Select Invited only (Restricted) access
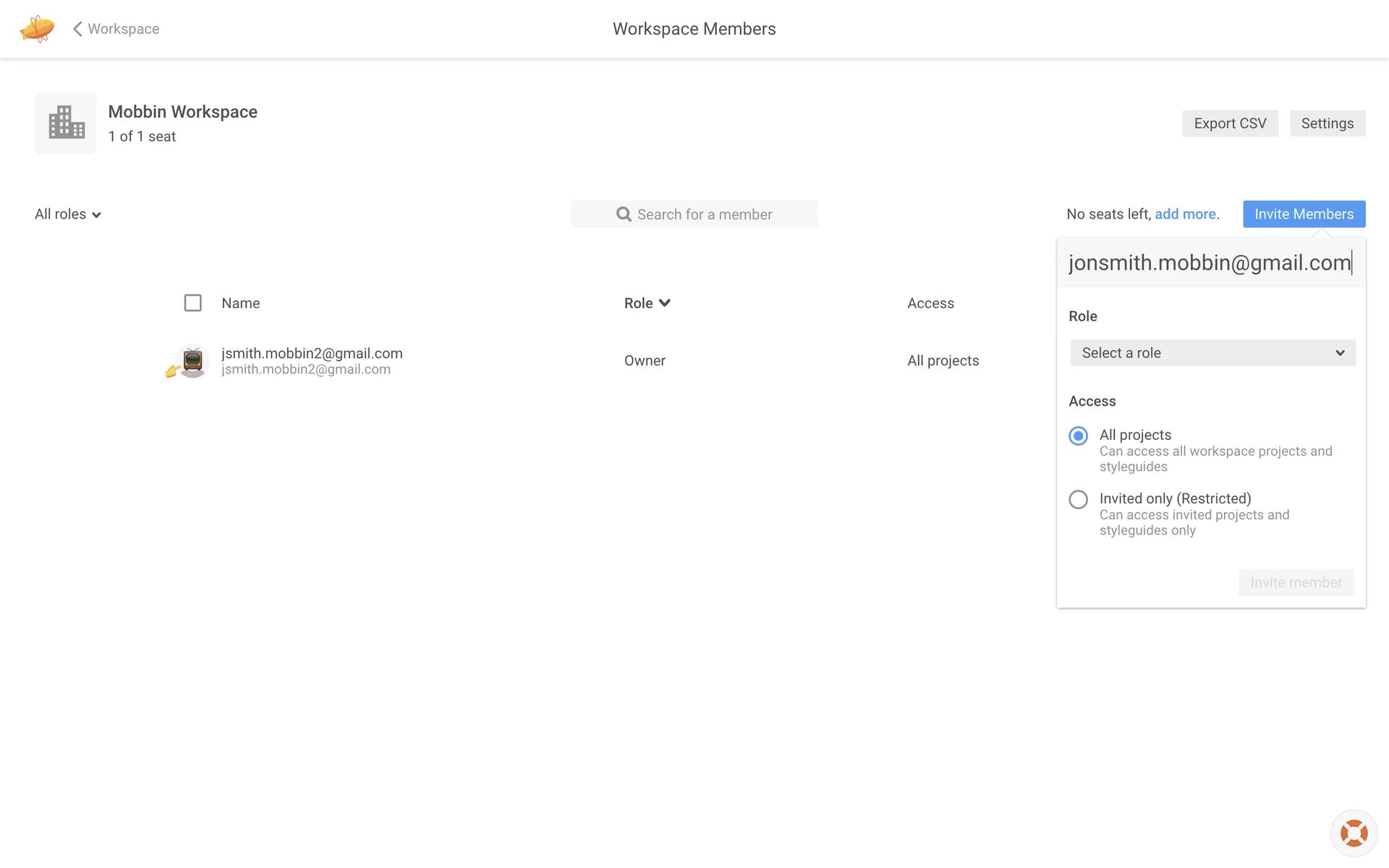This screenshot has height=868, width=1389. pos(1078,500)
